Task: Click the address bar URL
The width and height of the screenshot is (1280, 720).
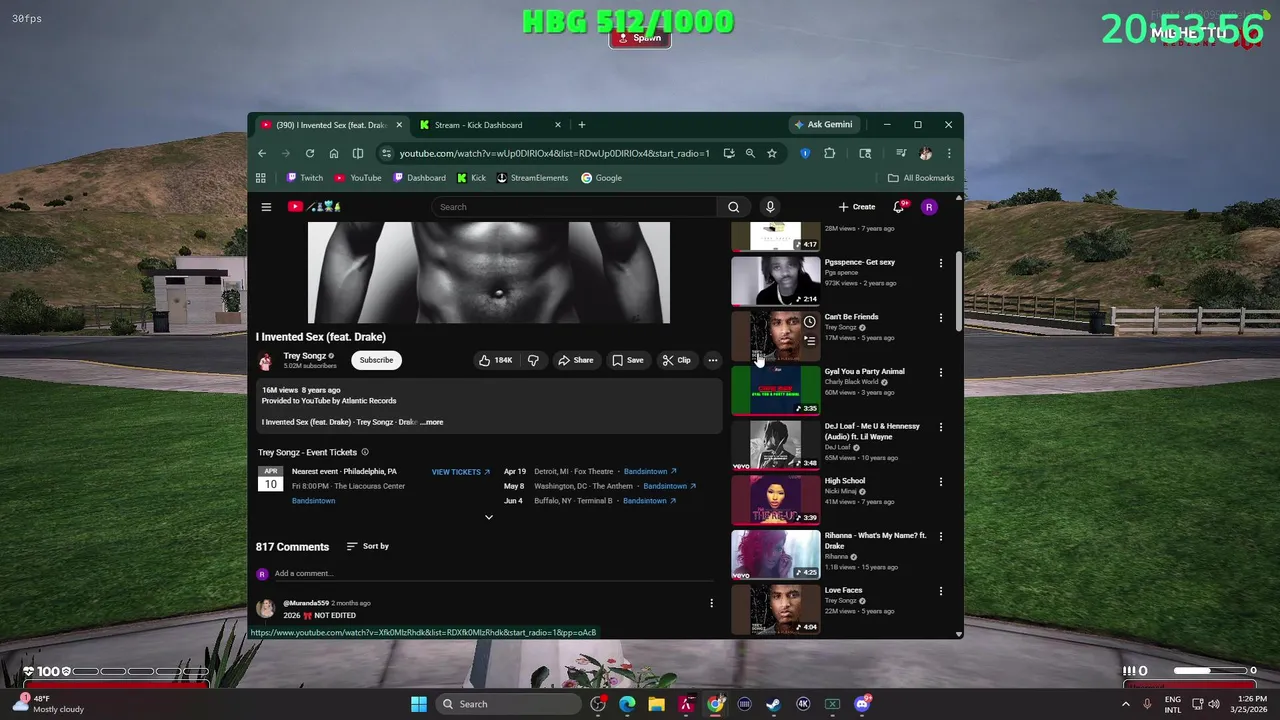Action: (x=554, y=153)
